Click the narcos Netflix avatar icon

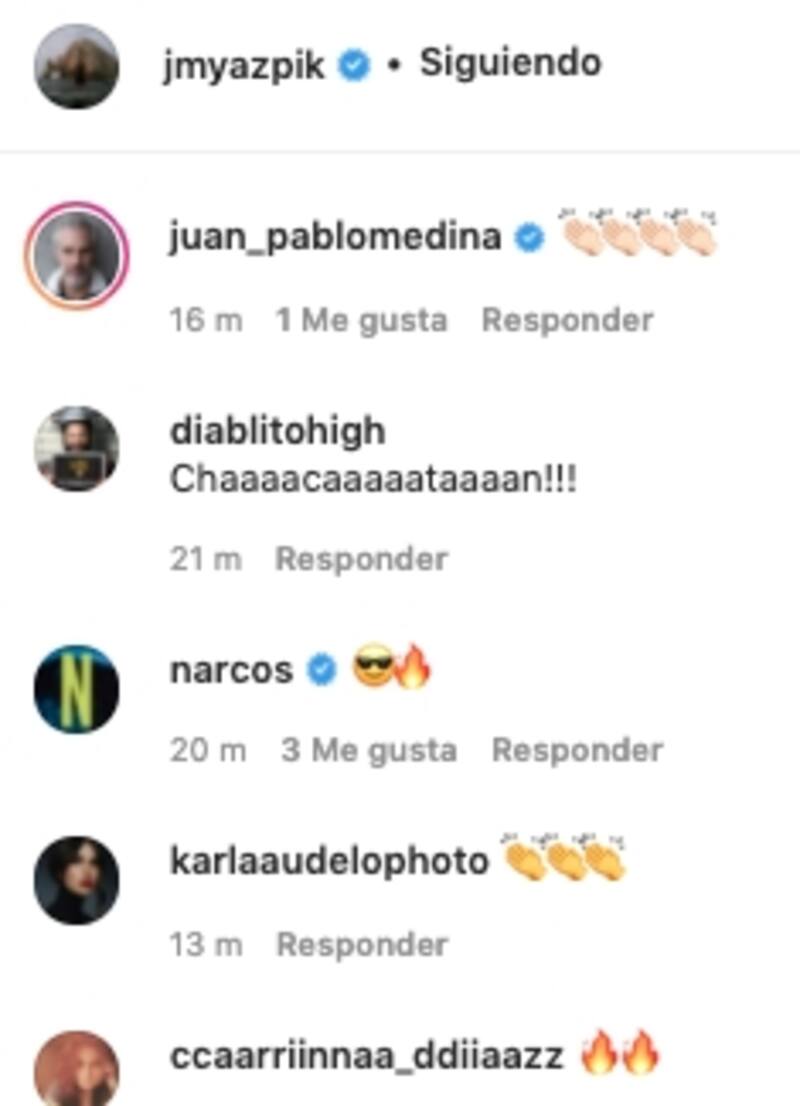pos(76,688)
